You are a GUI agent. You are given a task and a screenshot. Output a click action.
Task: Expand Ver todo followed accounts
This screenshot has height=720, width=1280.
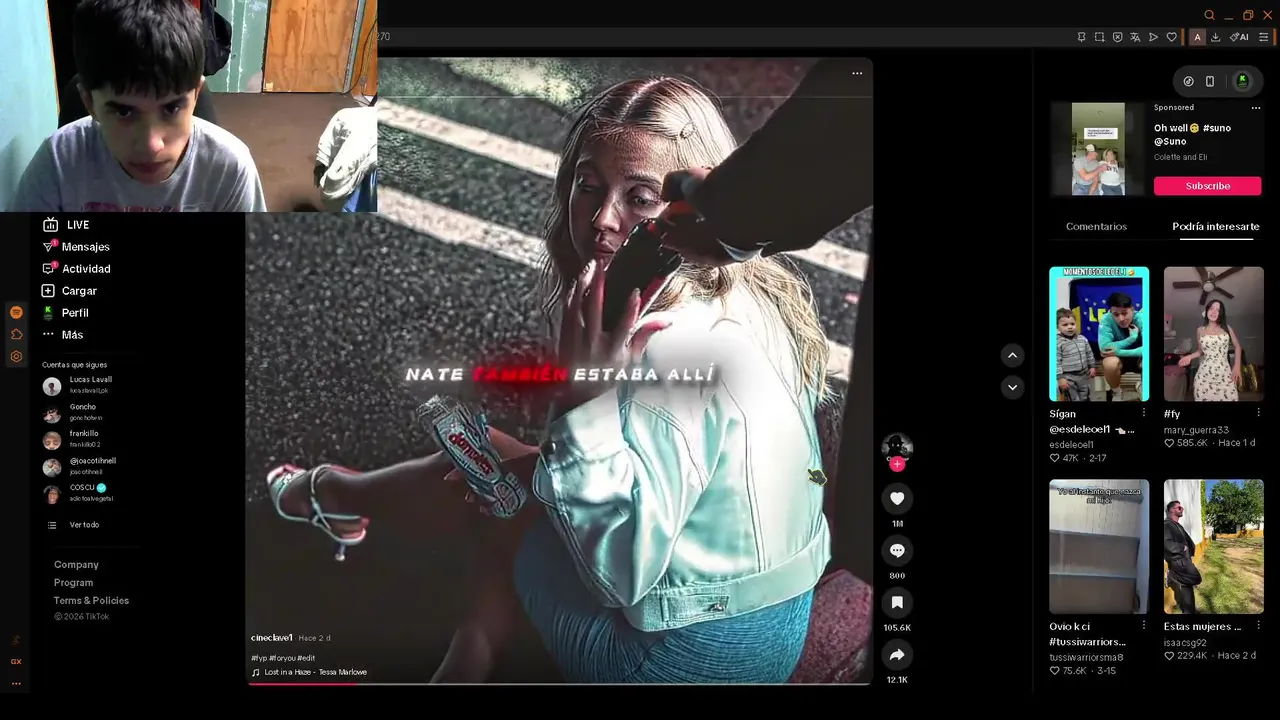tap(74, 525)
